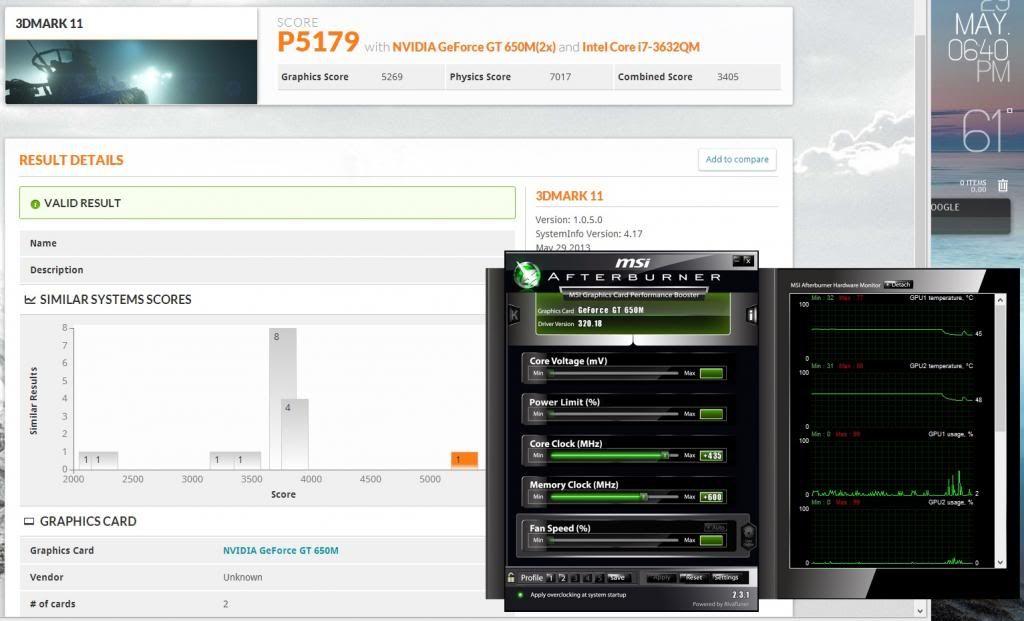The height and width of the screenshot is (621, 1024).
Task: Click the Physics Score value 7017
Action: (x=560, y=76)
